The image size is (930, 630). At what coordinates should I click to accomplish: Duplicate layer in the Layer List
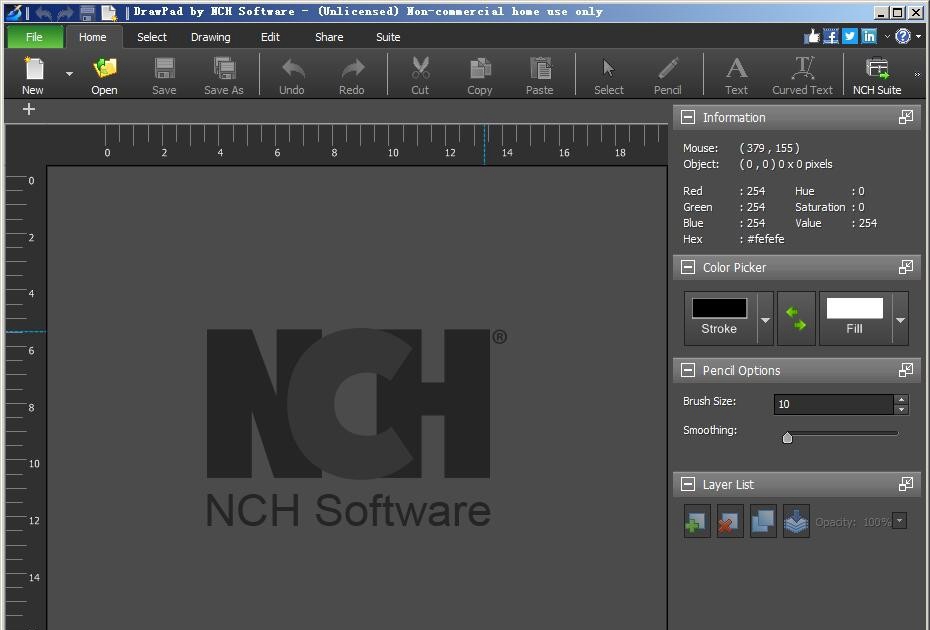pos(763,521)
